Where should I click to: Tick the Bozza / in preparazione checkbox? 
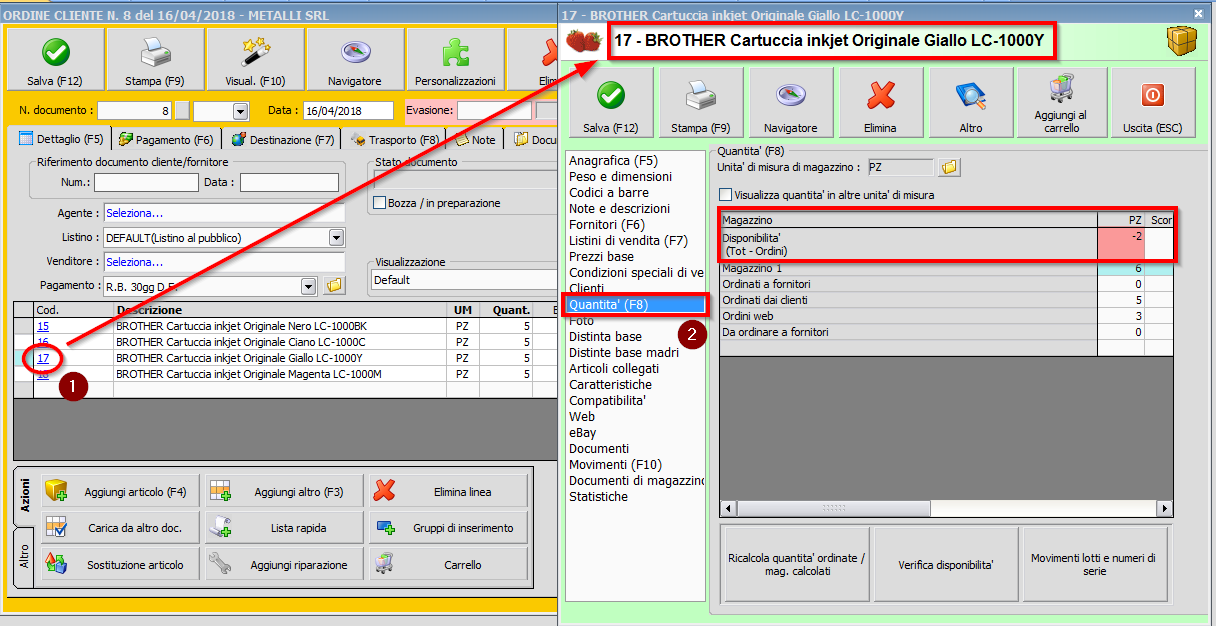pos(379,203)
